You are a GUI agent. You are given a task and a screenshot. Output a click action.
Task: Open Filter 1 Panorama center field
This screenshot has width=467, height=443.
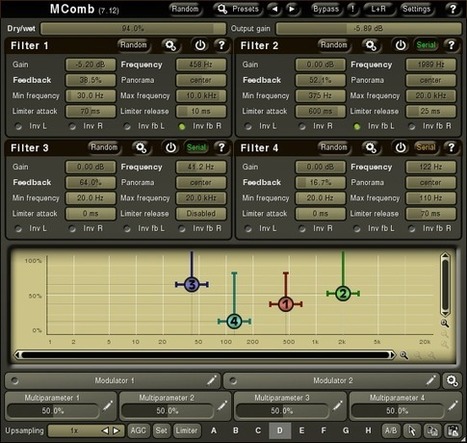click(201, 80)
